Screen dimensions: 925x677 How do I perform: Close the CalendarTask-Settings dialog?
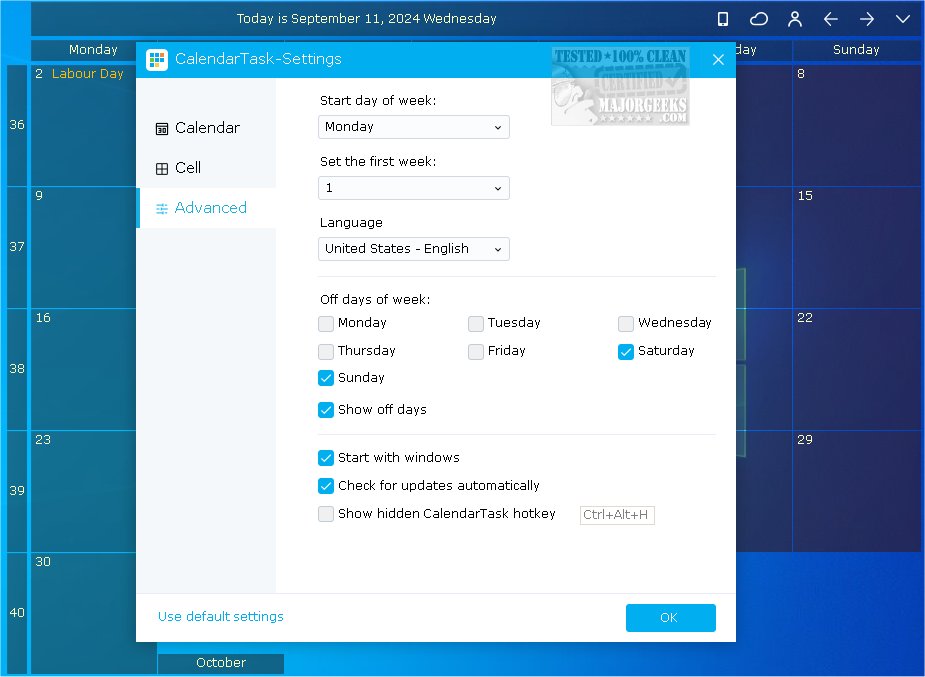(x=718, y=60)
